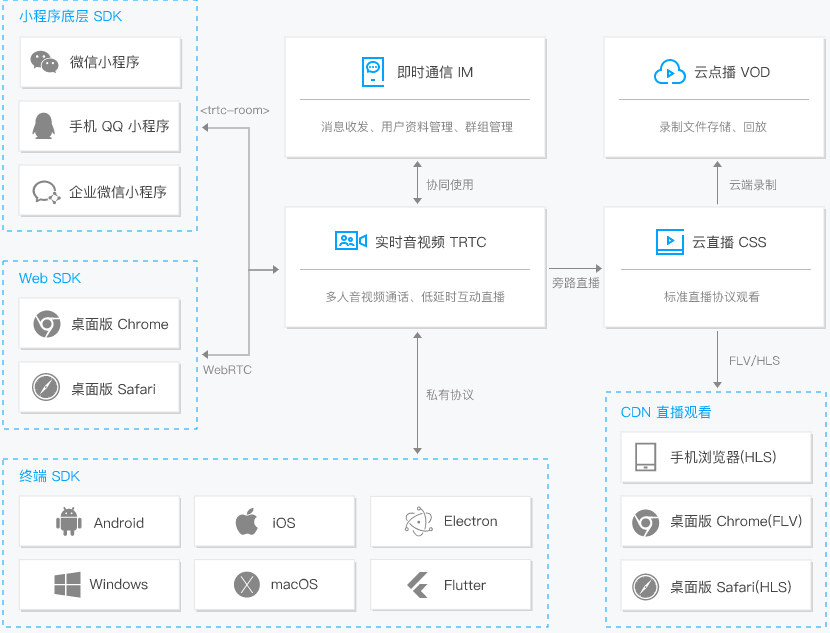
Task: Click the Android robot icon
Action: click(69, 522)
